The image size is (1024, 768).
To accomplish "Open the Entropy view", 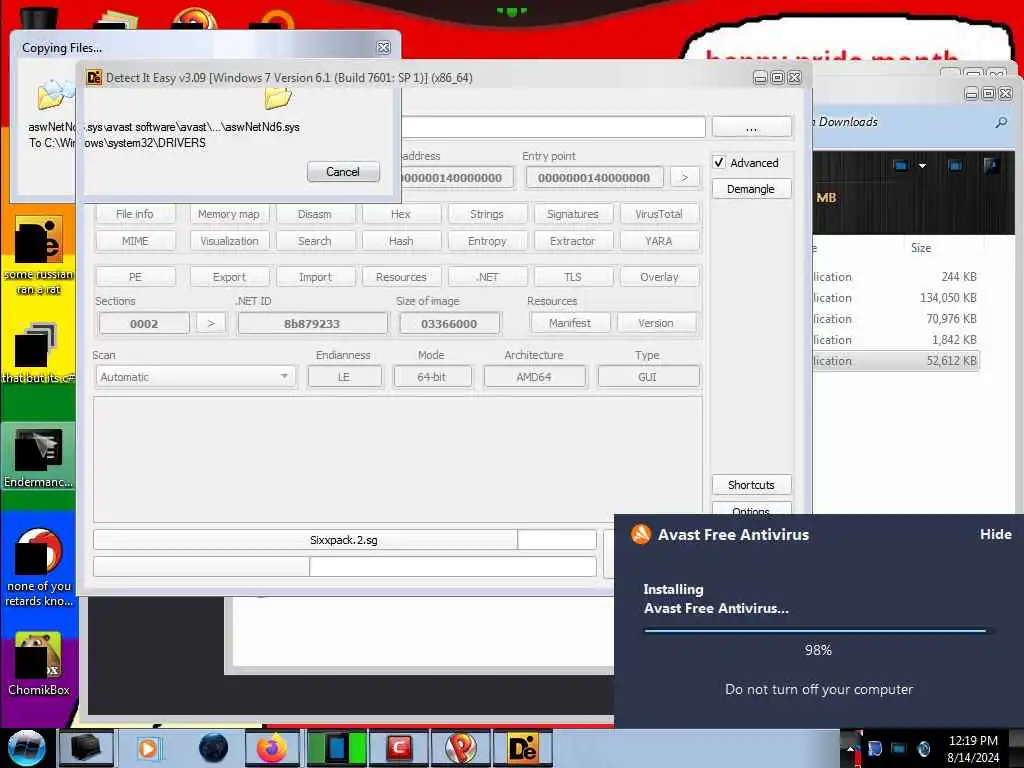I will [487, 241].
